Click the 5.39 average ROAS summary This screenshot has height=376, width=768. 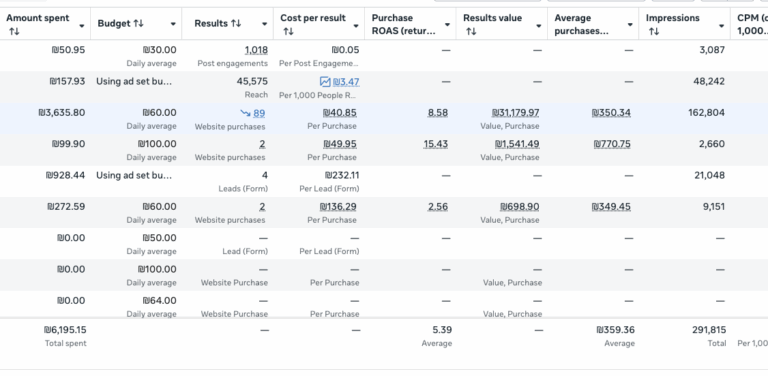[x=443, y=330]
